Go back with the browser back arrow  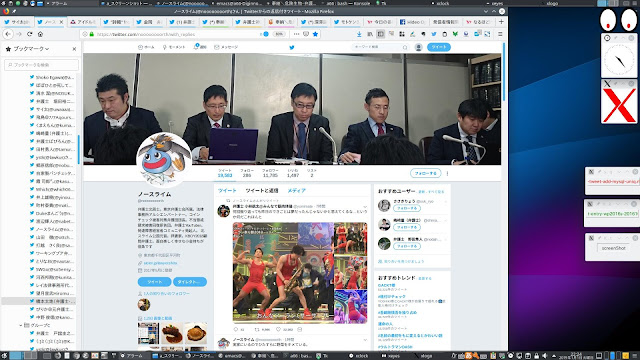pos(8,34)
